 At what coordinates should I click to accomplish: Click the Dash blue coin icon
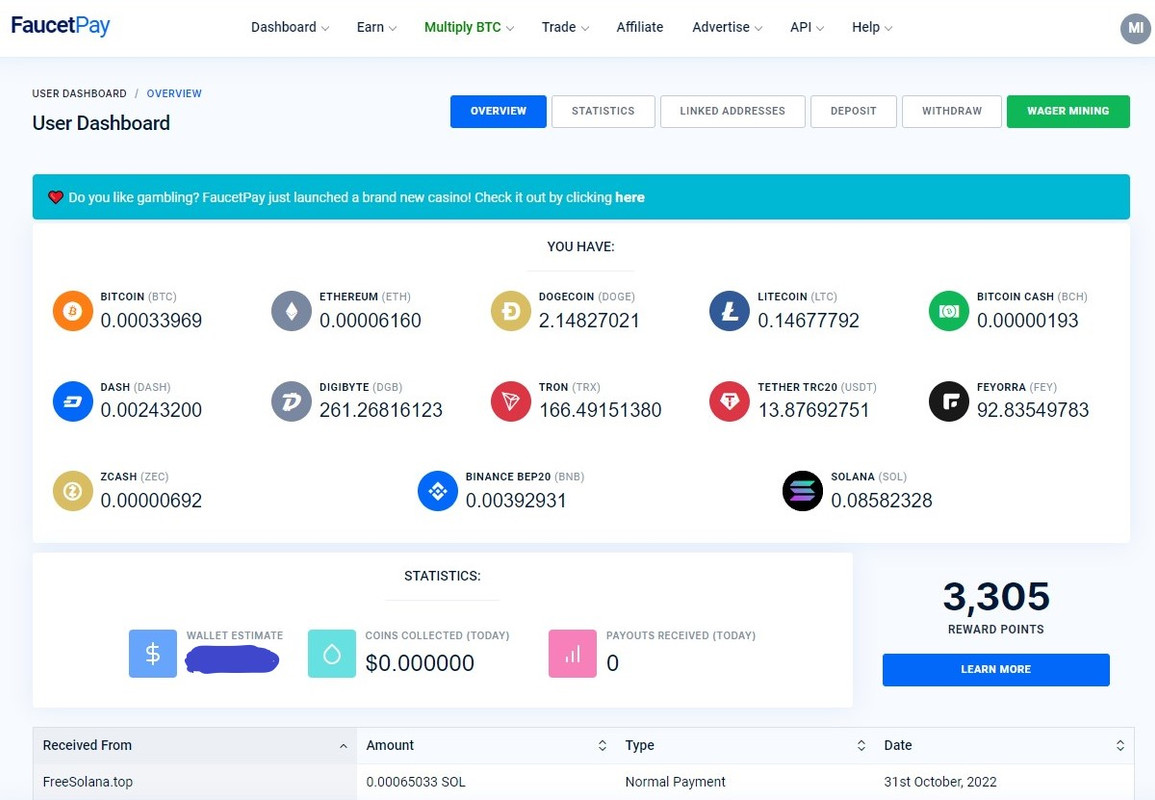(72, 401)
